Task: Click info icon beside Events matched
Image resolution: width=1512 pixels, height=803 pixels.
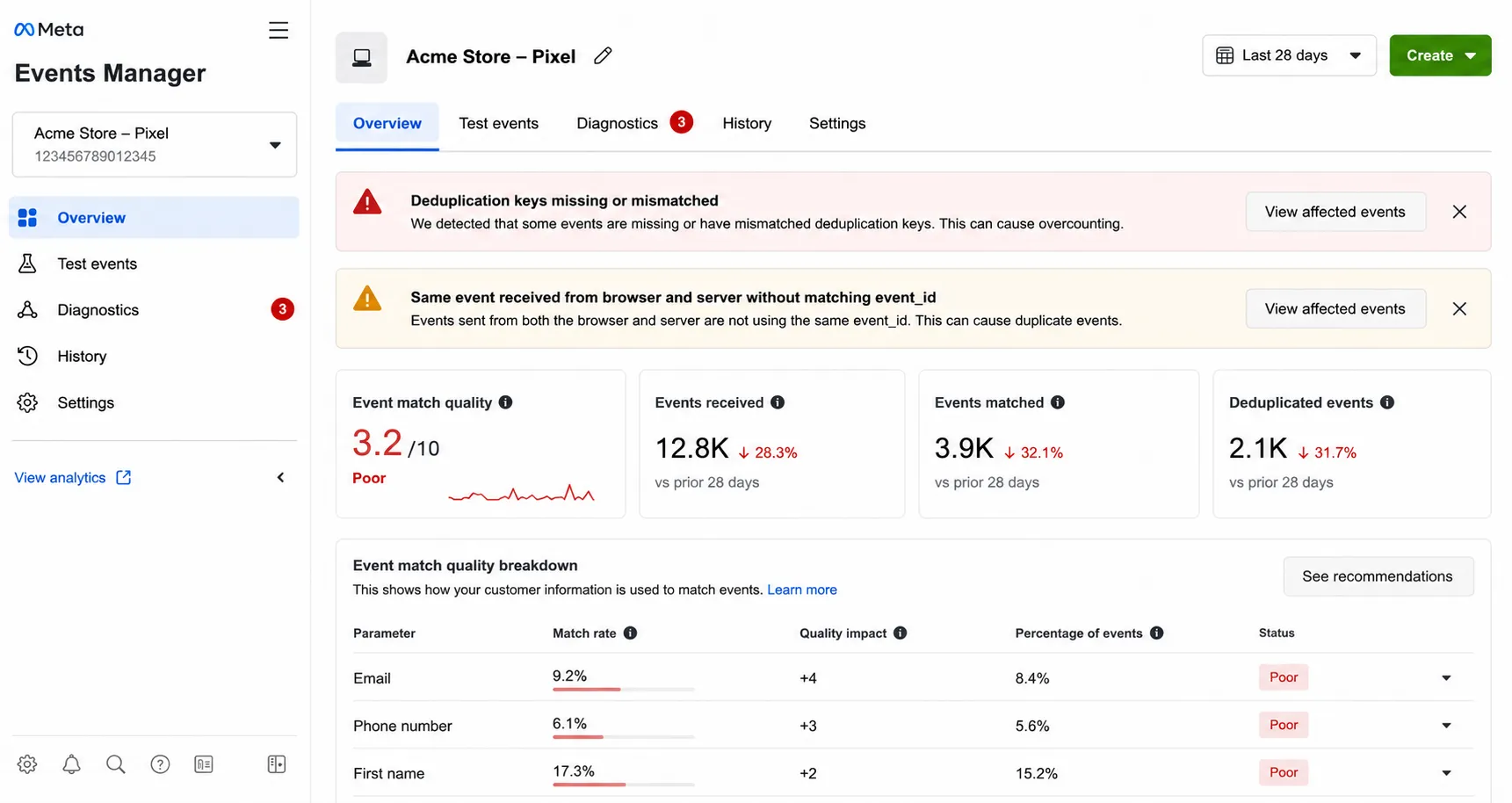Action: [1058, 402]
